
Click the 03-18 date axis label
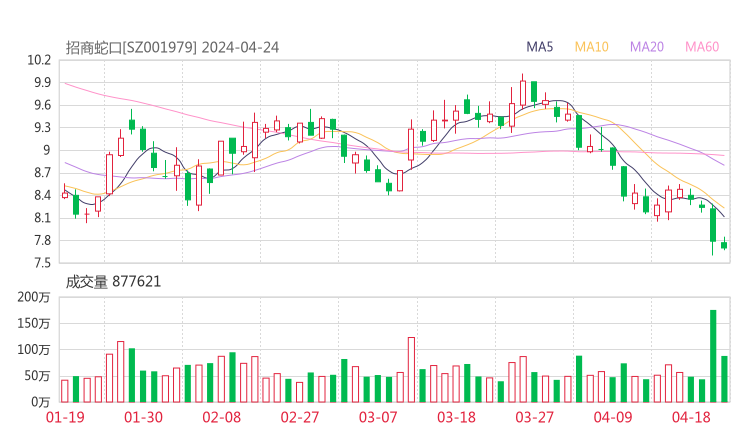click(456, 417)
